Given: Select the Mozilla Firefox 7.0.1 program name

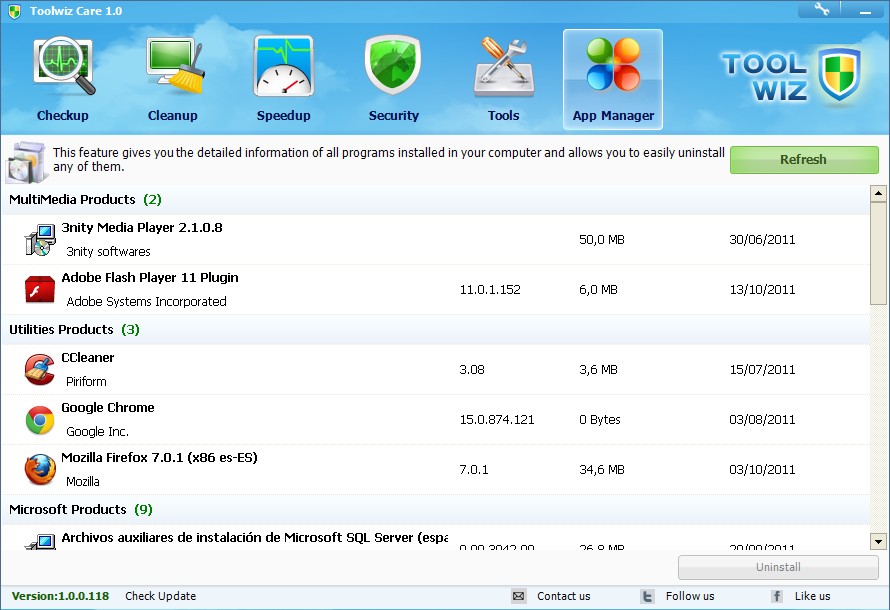Looking at the screenshot, I should [x=159, y=457].
